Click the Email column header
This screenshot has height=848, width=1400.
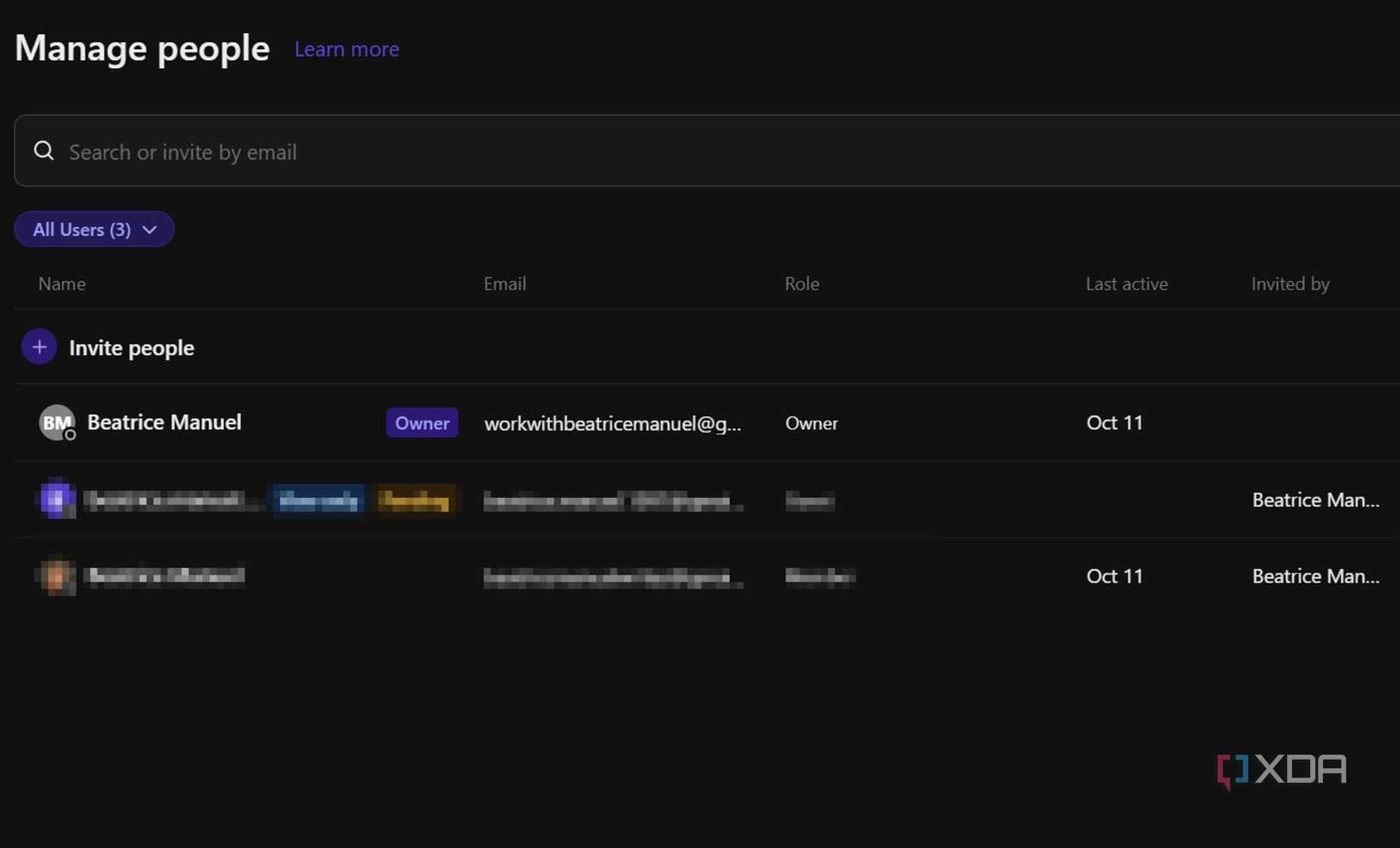click(x=505, y=284)
